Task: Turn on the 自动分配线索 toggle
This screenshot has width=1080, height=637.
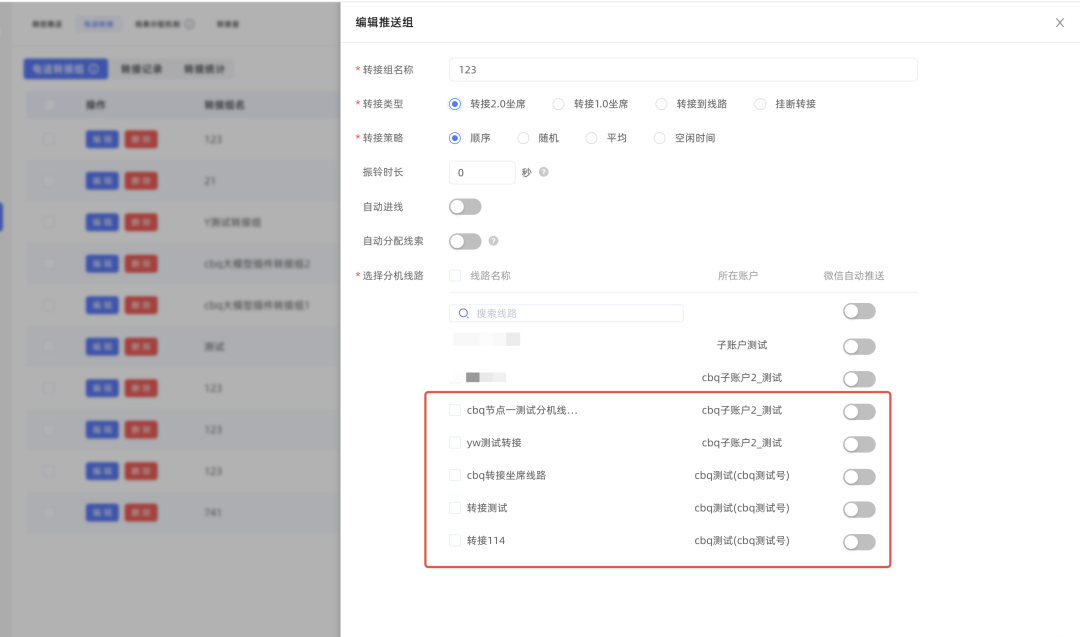Action: [x=465, y=241]
